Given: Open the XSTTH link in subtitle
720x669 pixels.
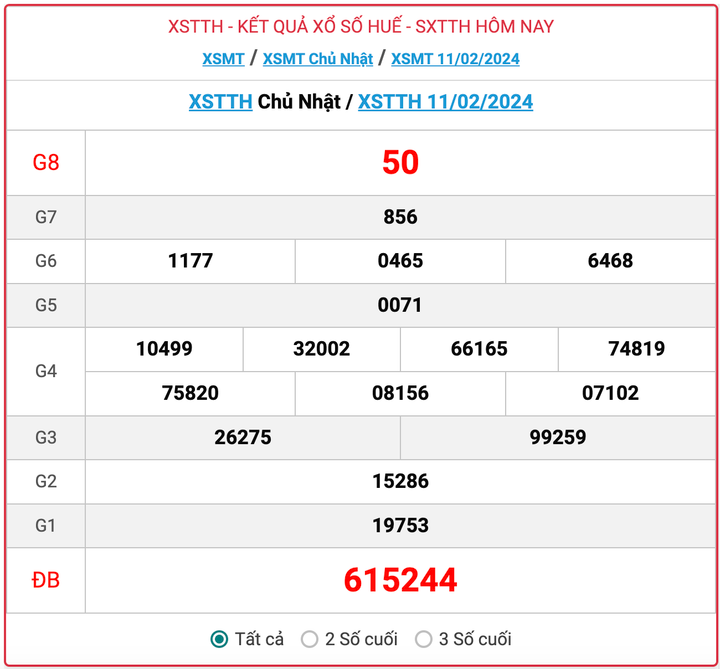Looking at the screenshot, I should point(220,101).
